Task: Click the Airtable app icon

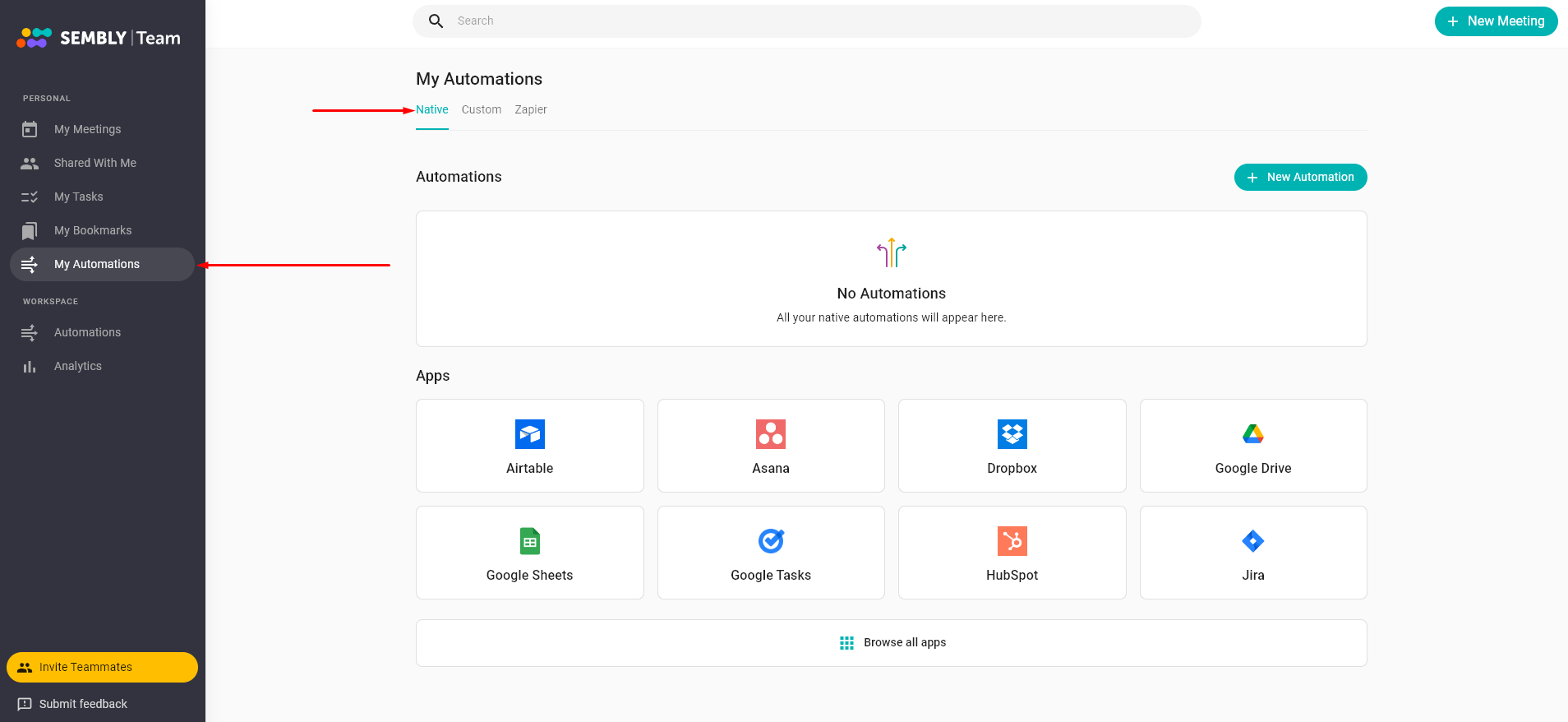Action: click(x=530, y=434)
